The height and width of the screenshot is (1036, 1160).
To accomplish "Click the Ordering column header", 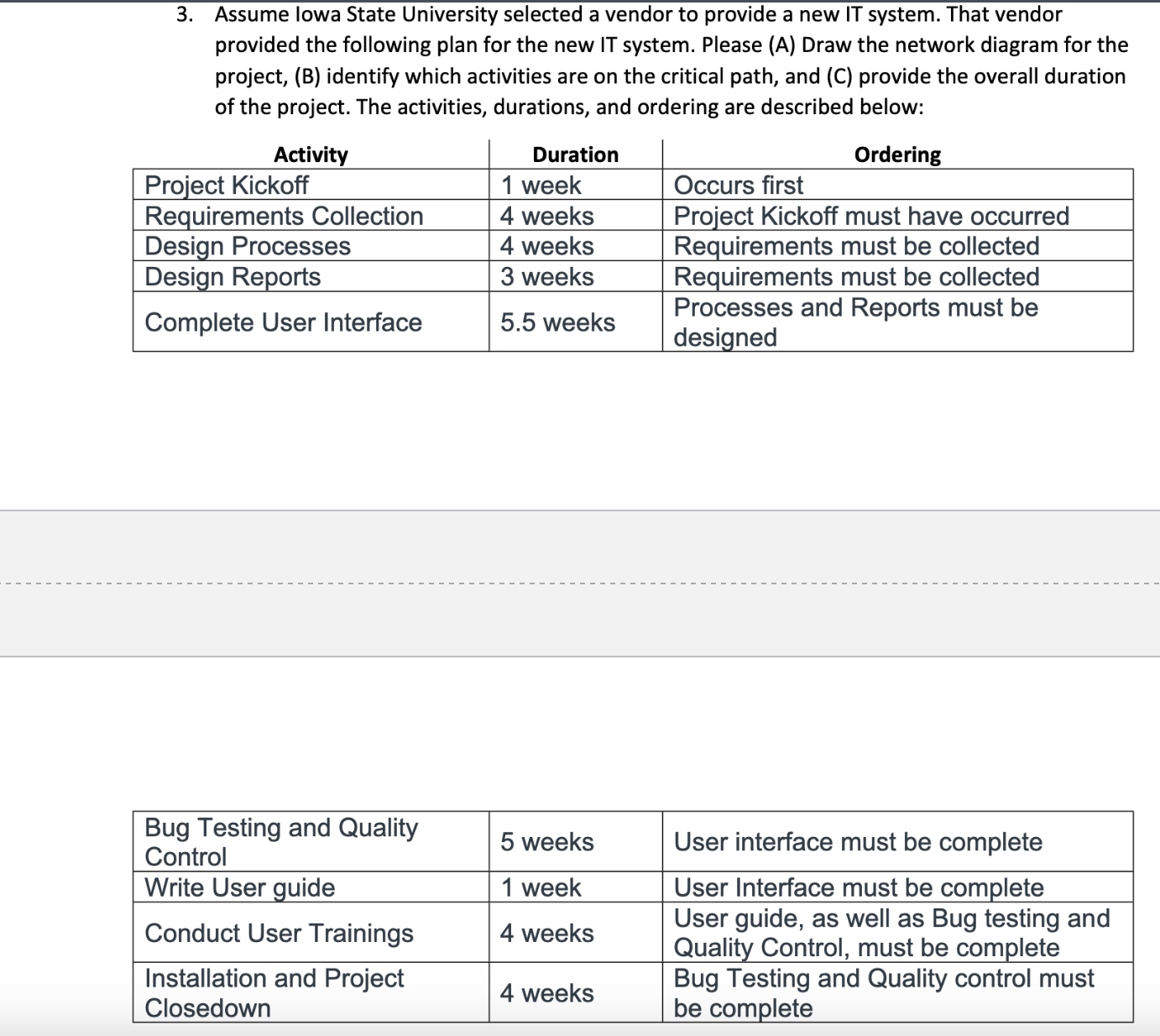I will click(x=897, y=154).
